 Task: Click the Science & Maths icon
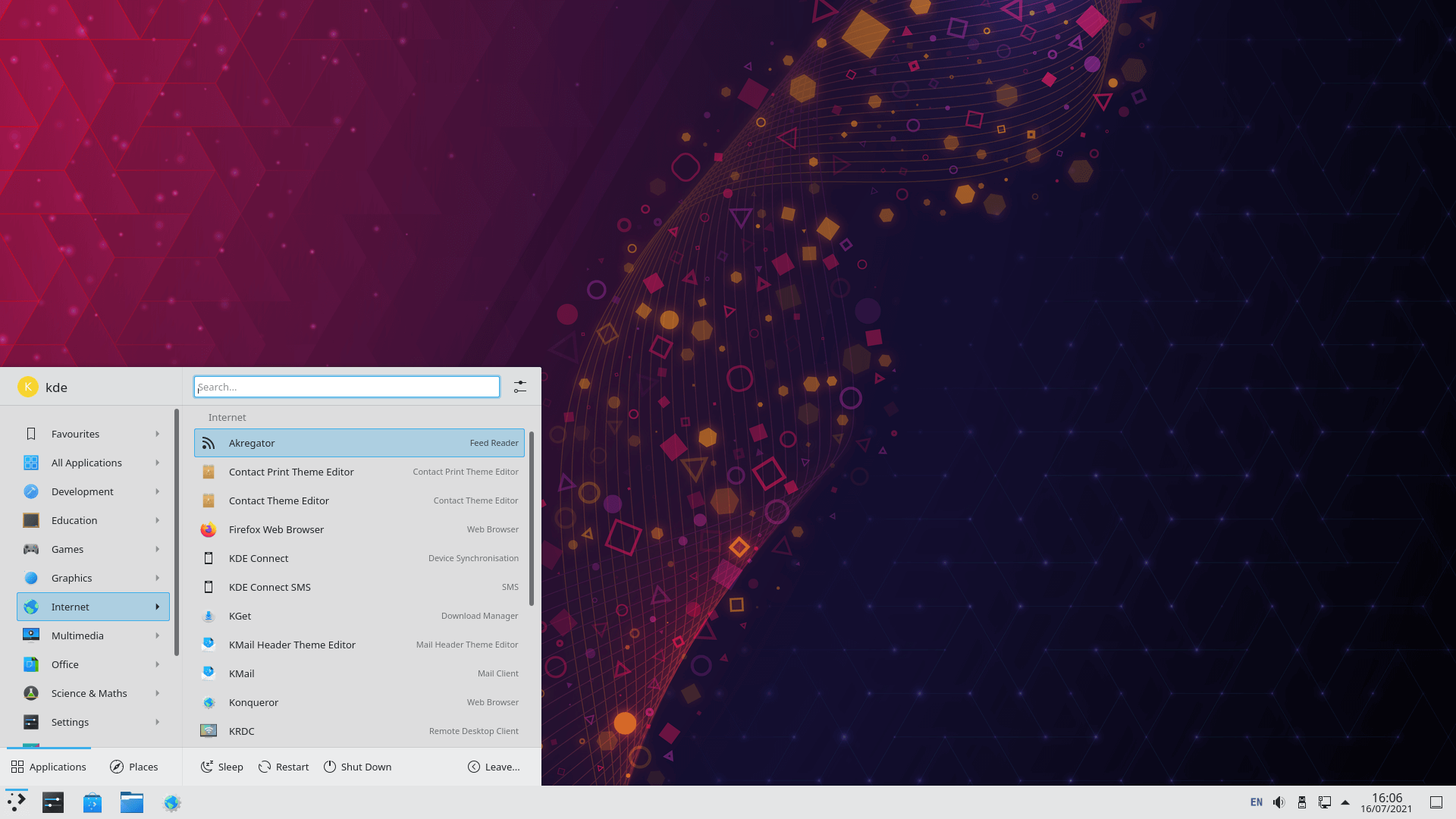31,693
